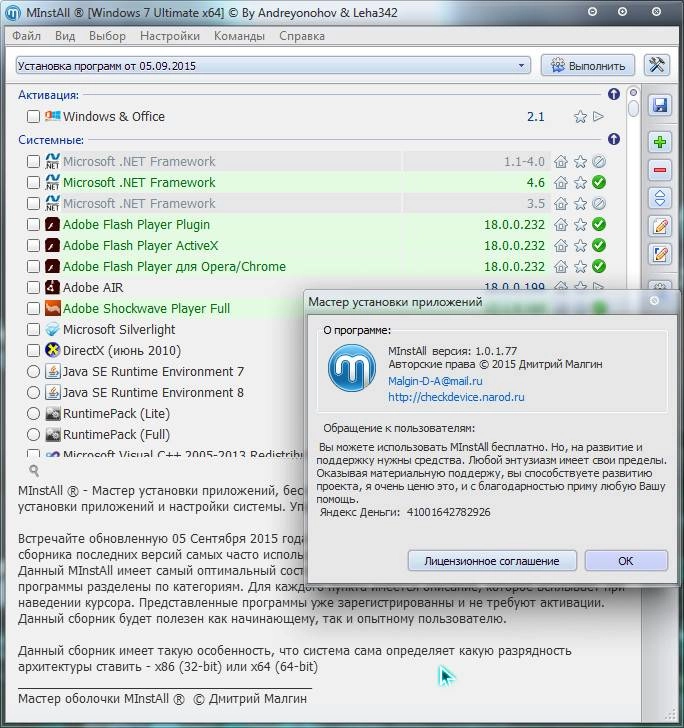Click green check for Adobe Flash Player Plugin
The height and width of the screenshot is (728, 684).
pyautogui.click(x=599, y=224)
